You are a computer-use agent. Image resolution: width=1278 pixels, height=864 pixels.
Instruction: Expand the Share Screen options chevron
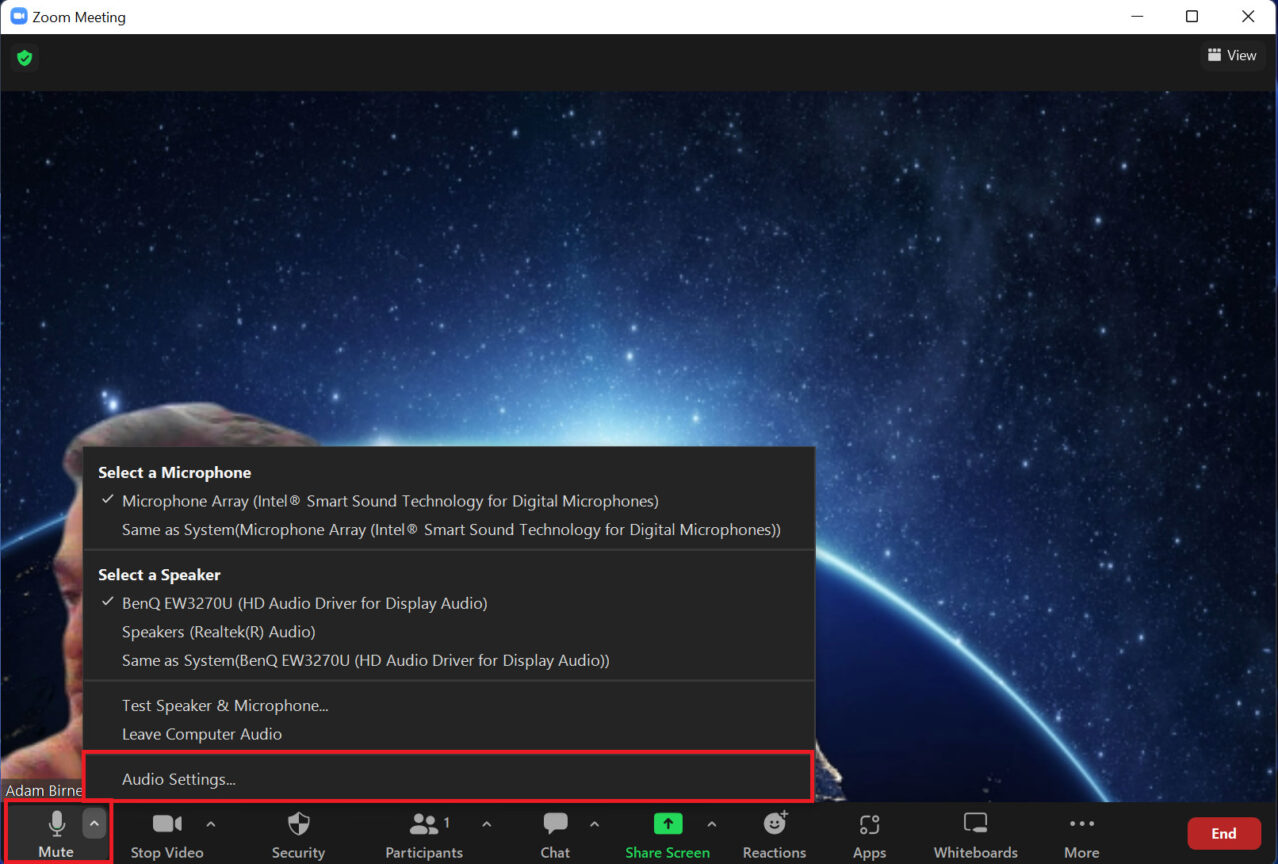pos(712,824)
